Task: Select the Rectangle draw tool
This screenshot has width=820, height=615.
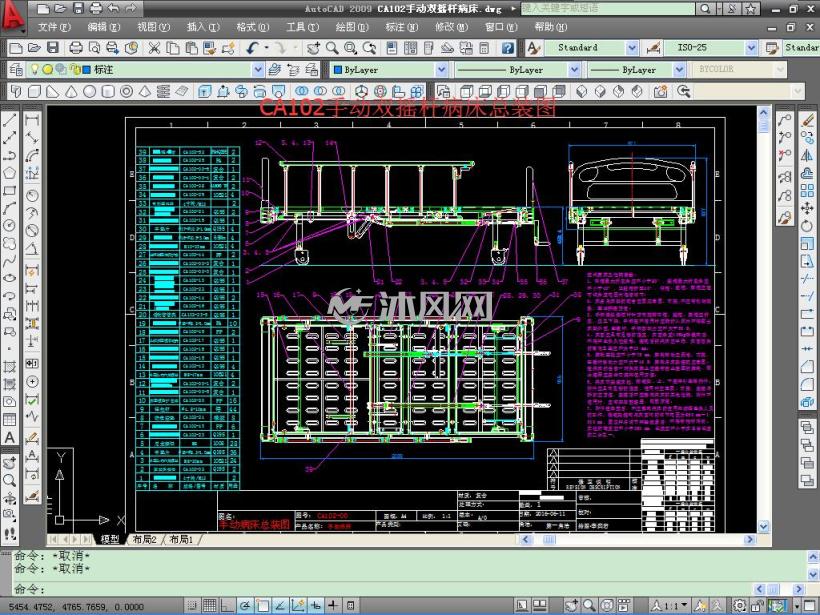Action: click(x=9, y=190)
